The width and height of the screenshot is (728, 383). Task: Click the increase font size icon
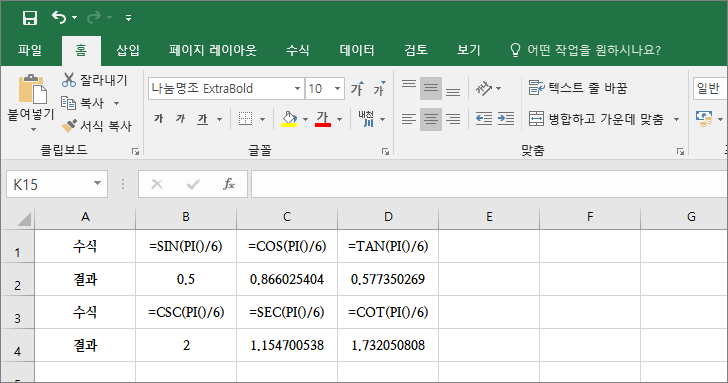pos(358,88)
